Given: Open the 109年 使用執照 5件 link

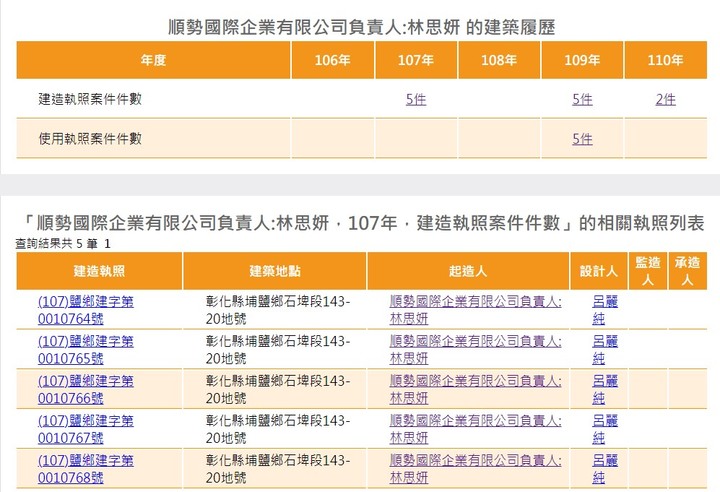Looking at the screenshot, I should tap(582, 139).
